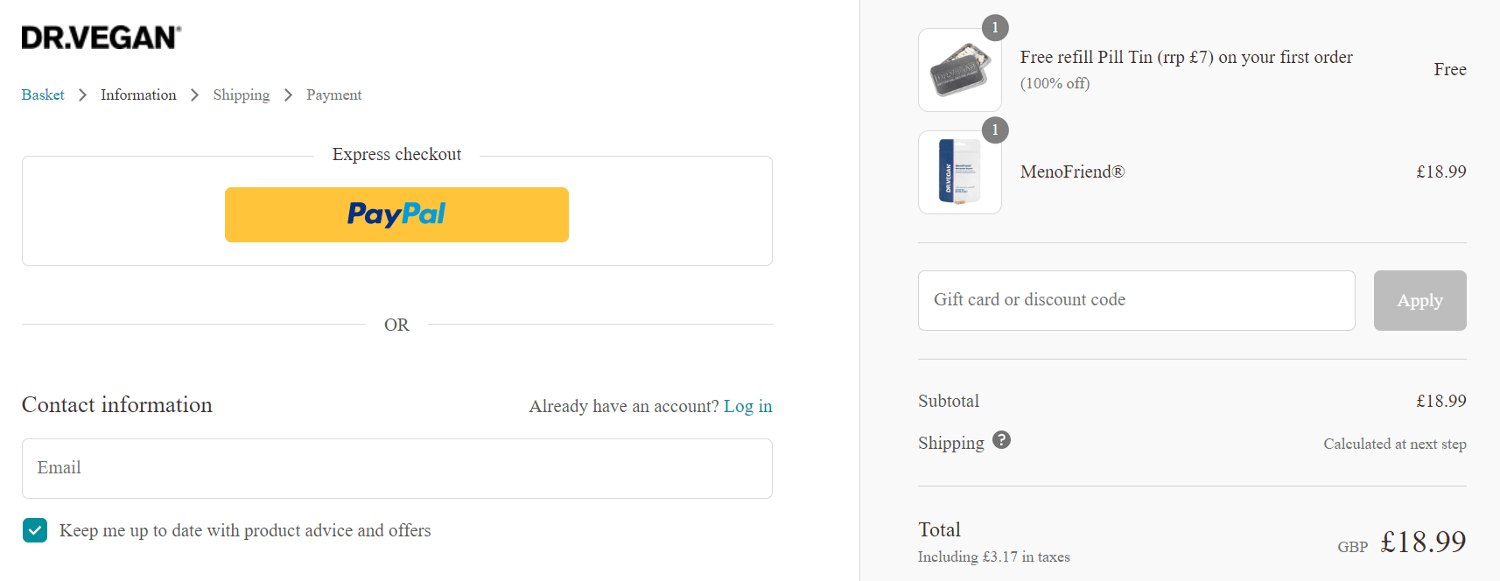Click the Pill Tin quantity badge
Screen dimensions: 1500x581
pyautogui.click(x=995, y=27)
